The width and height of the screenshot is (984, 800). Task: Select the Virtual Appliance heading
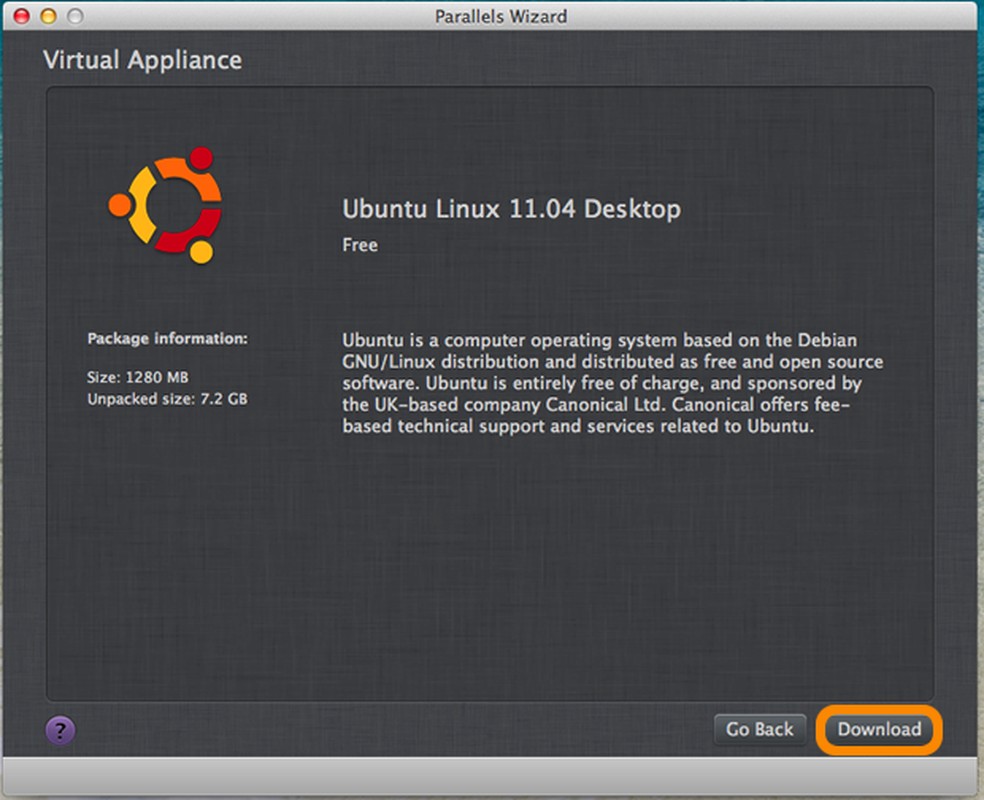141,60
